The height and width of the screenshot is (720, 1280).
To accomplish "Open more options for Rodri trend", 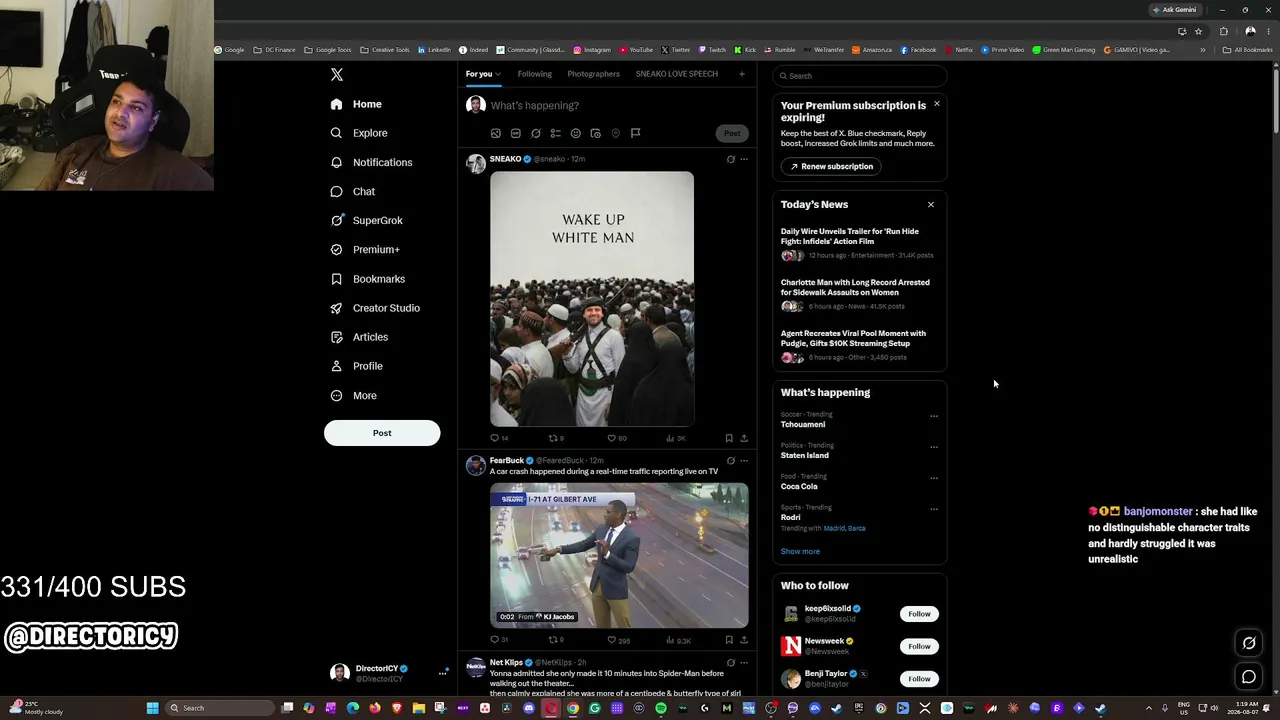I will coord(934,509).
